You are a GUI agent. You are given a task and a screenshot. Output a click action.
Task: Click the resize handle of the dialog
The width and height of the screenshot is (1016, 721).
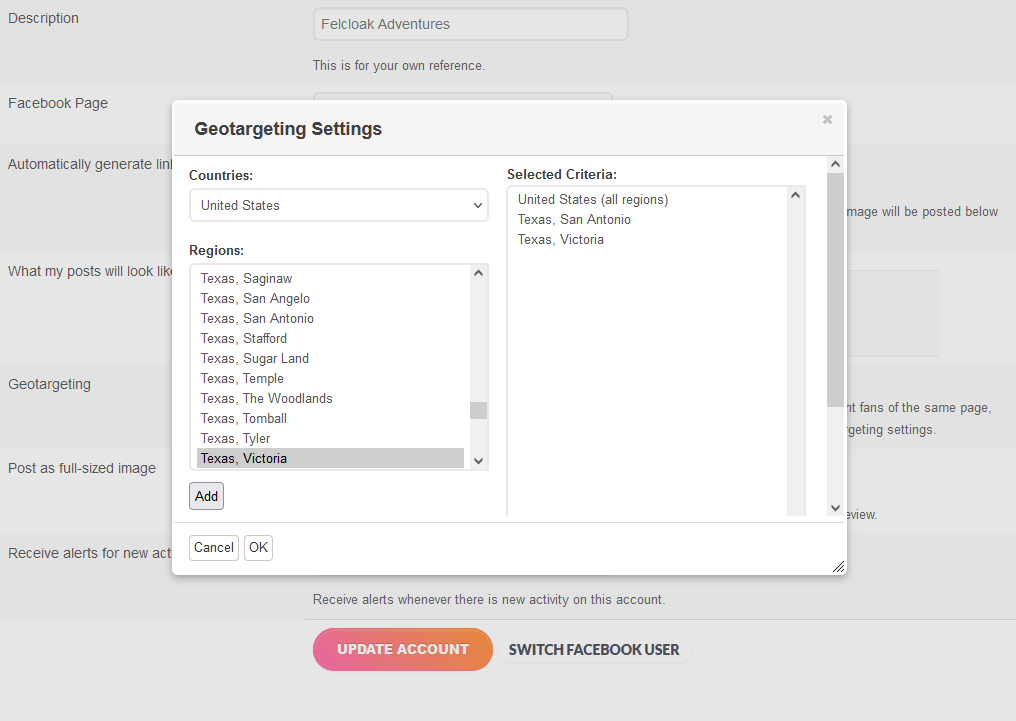click(x=838, y=565)
